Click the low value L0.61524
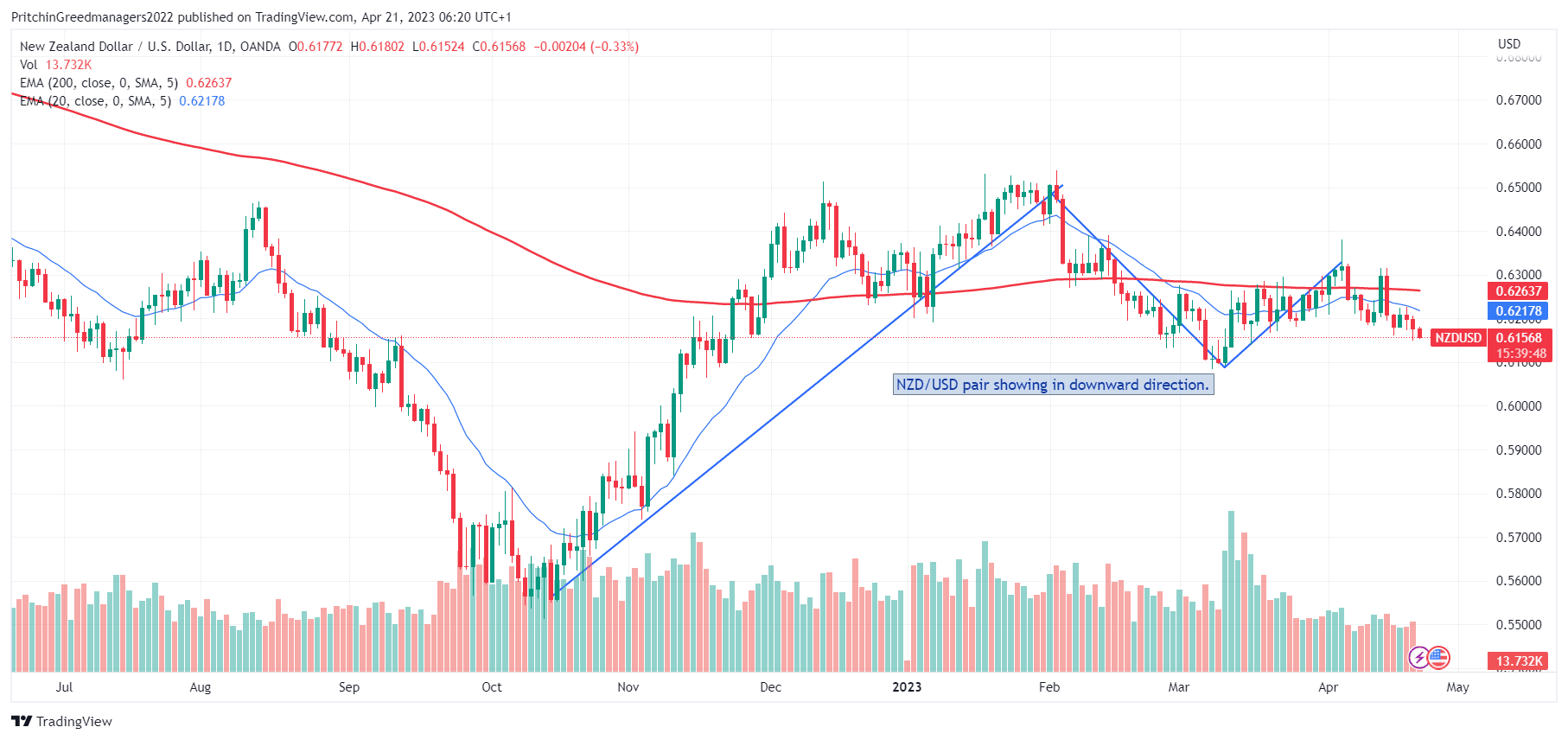Viewport: 1568px width, 740px height. 438,47
